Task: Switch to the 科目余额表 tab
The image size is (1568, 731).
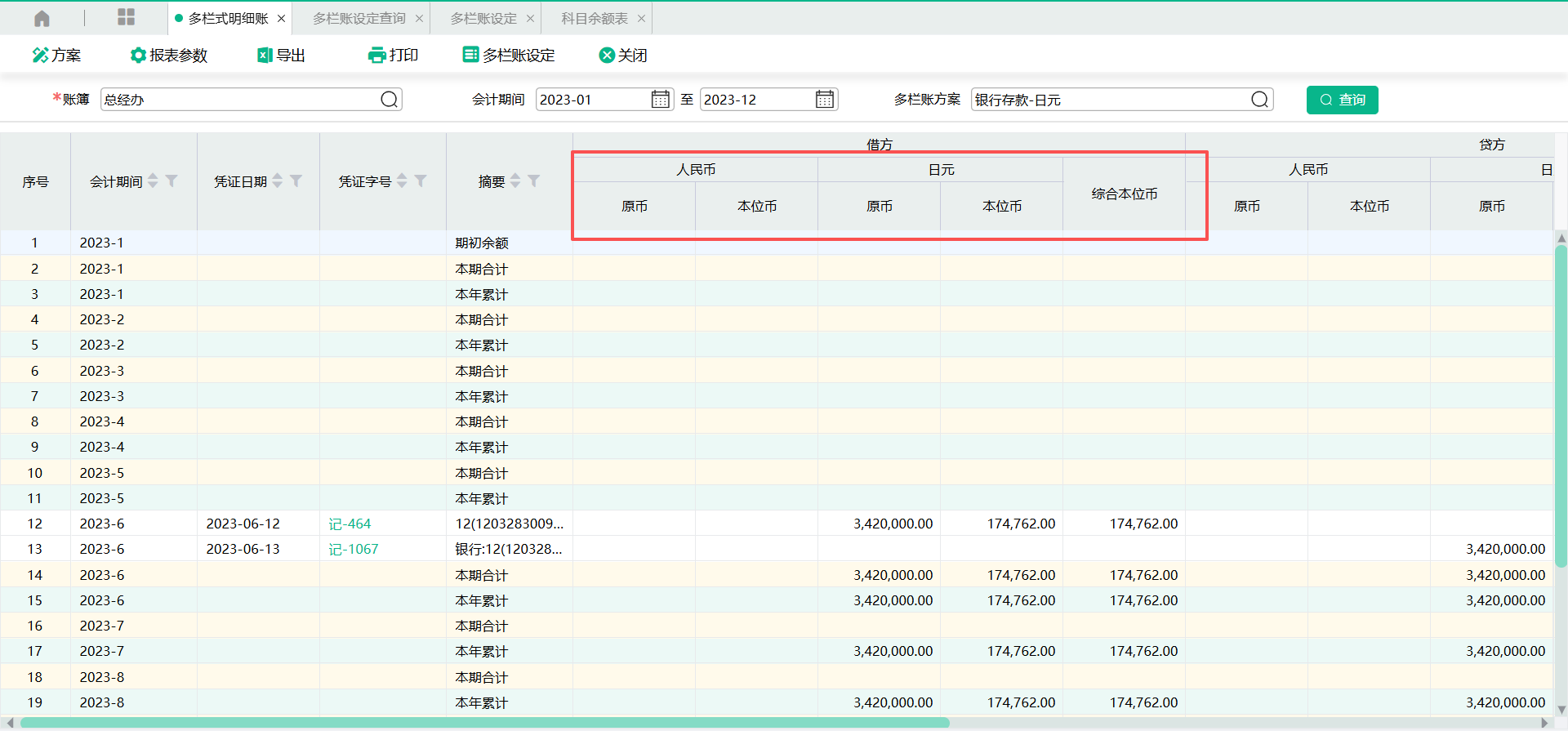Action: 595,18
